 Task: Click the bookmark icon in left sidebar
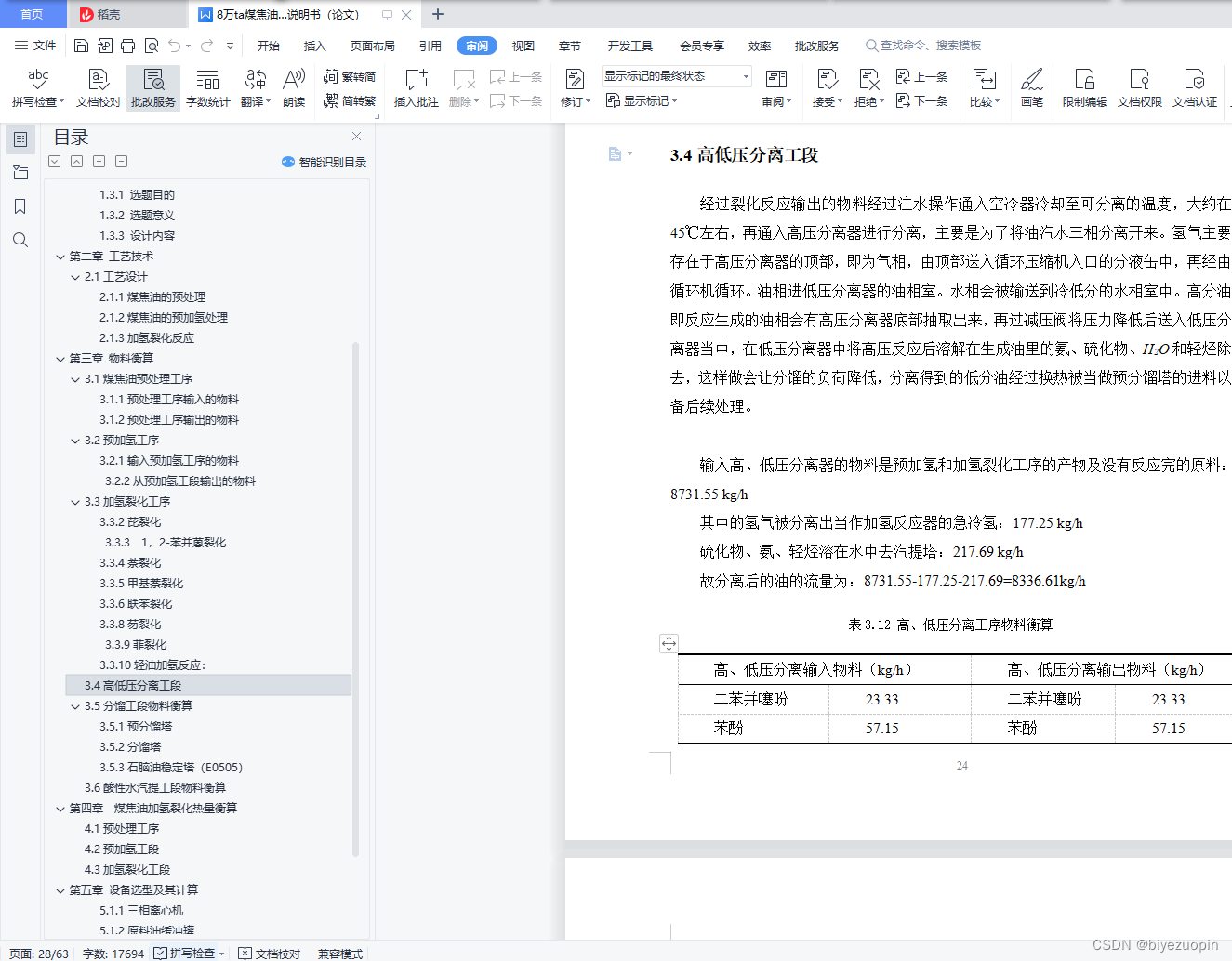pos(20,206)
